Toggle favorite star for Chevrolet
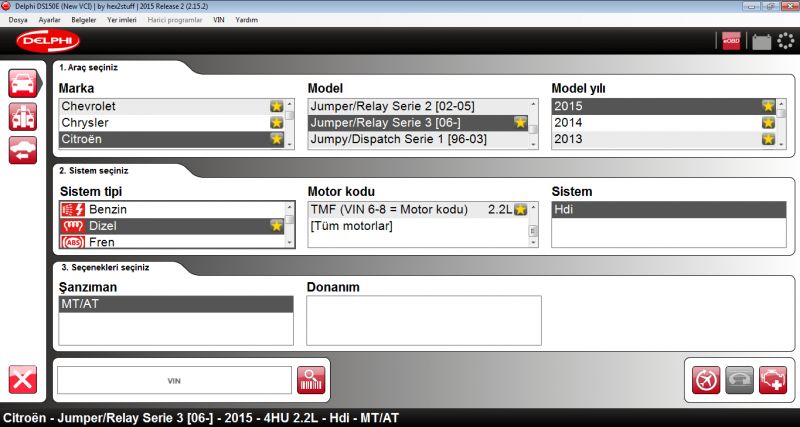 pos(276,106)
